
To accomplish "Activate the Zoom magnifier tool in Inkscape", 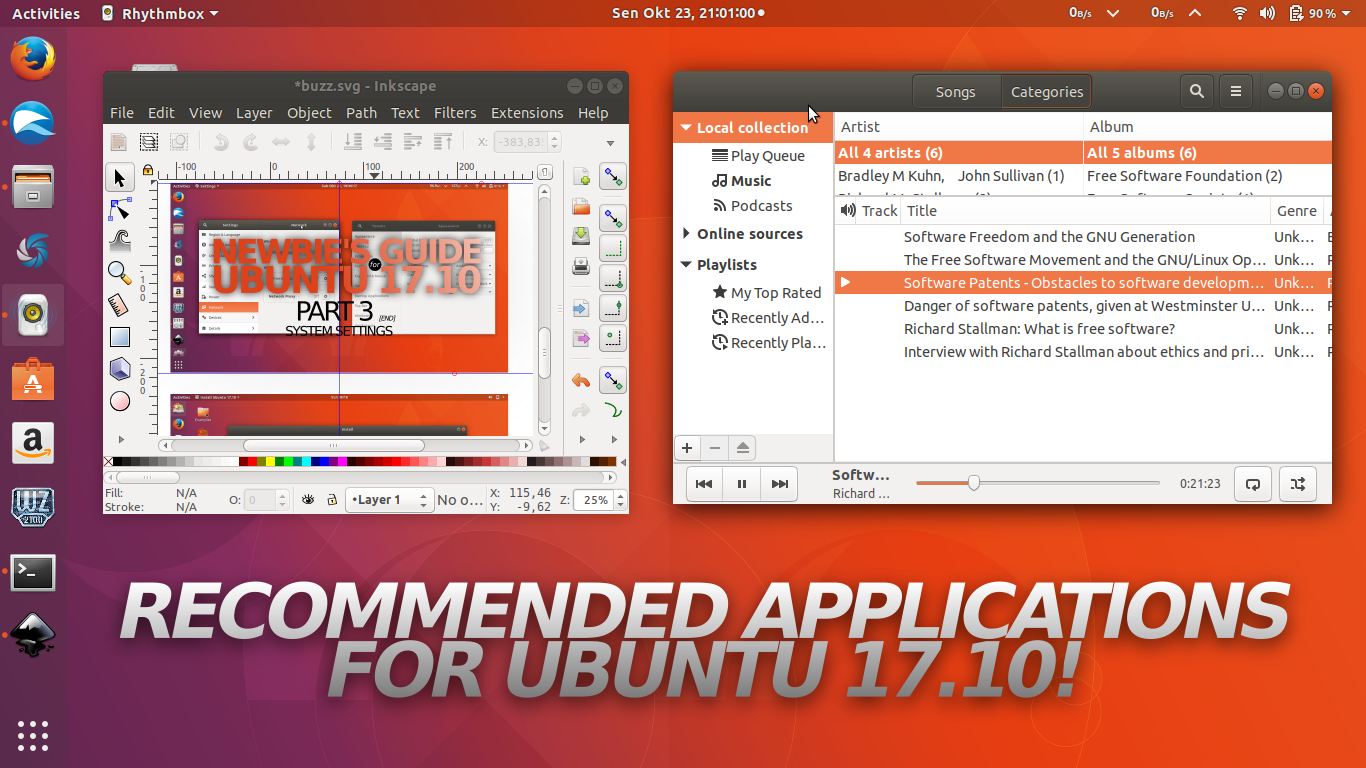I will click(x=120, y=273).
